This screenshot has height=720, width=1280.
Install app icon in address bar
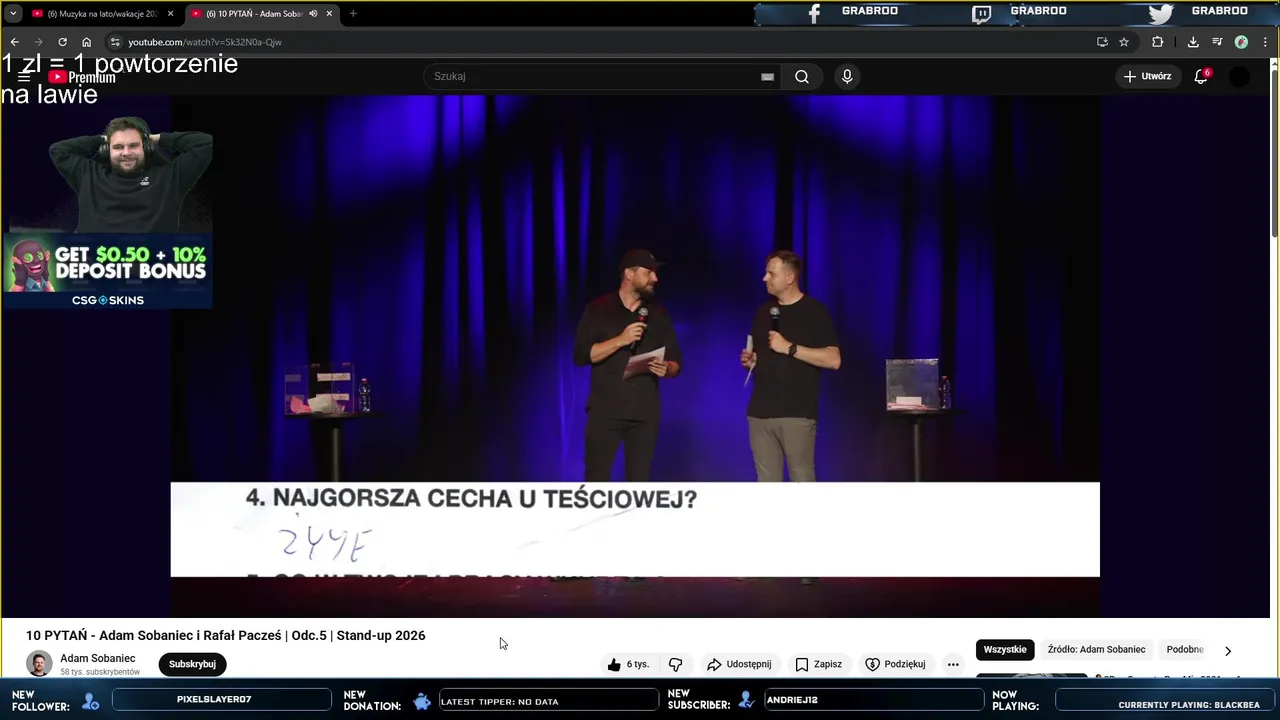(x=1102, y=42)
